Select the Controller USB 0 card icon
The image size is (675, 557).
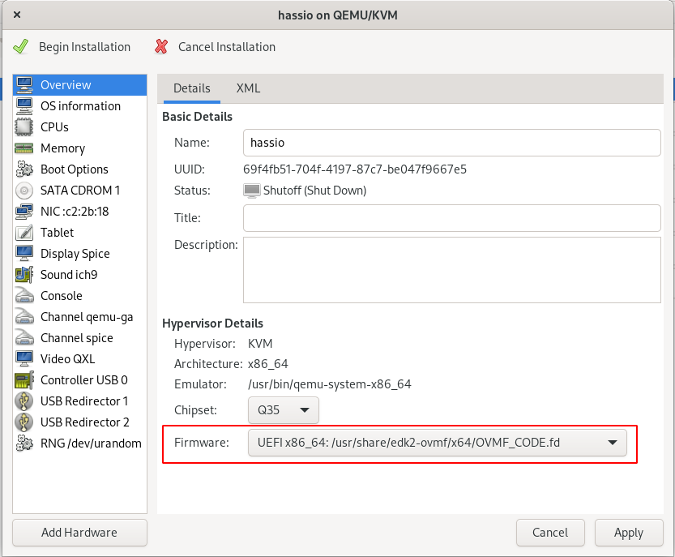[24, 380]
